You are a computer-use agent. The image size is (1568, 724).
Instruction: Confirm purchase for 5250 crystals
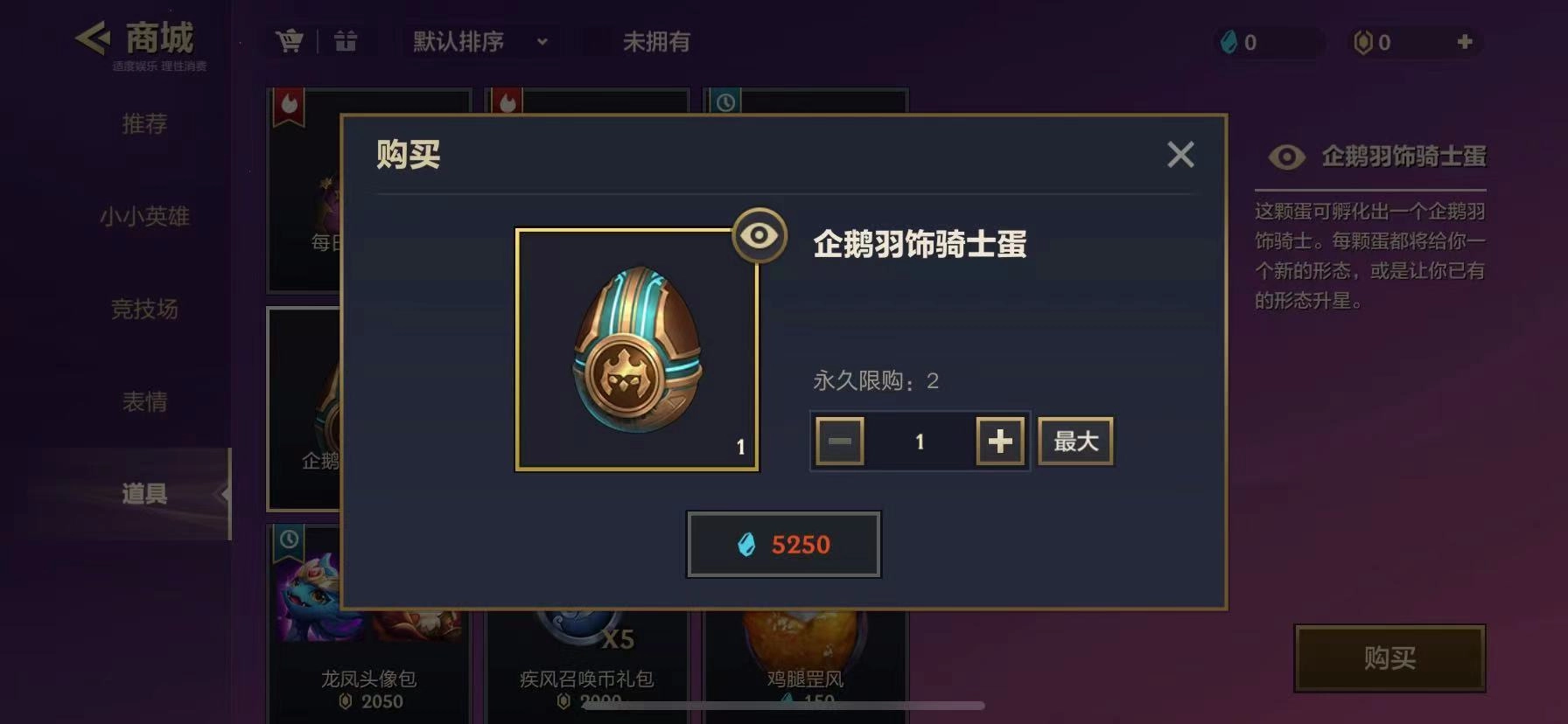click(x=783, y=545)
